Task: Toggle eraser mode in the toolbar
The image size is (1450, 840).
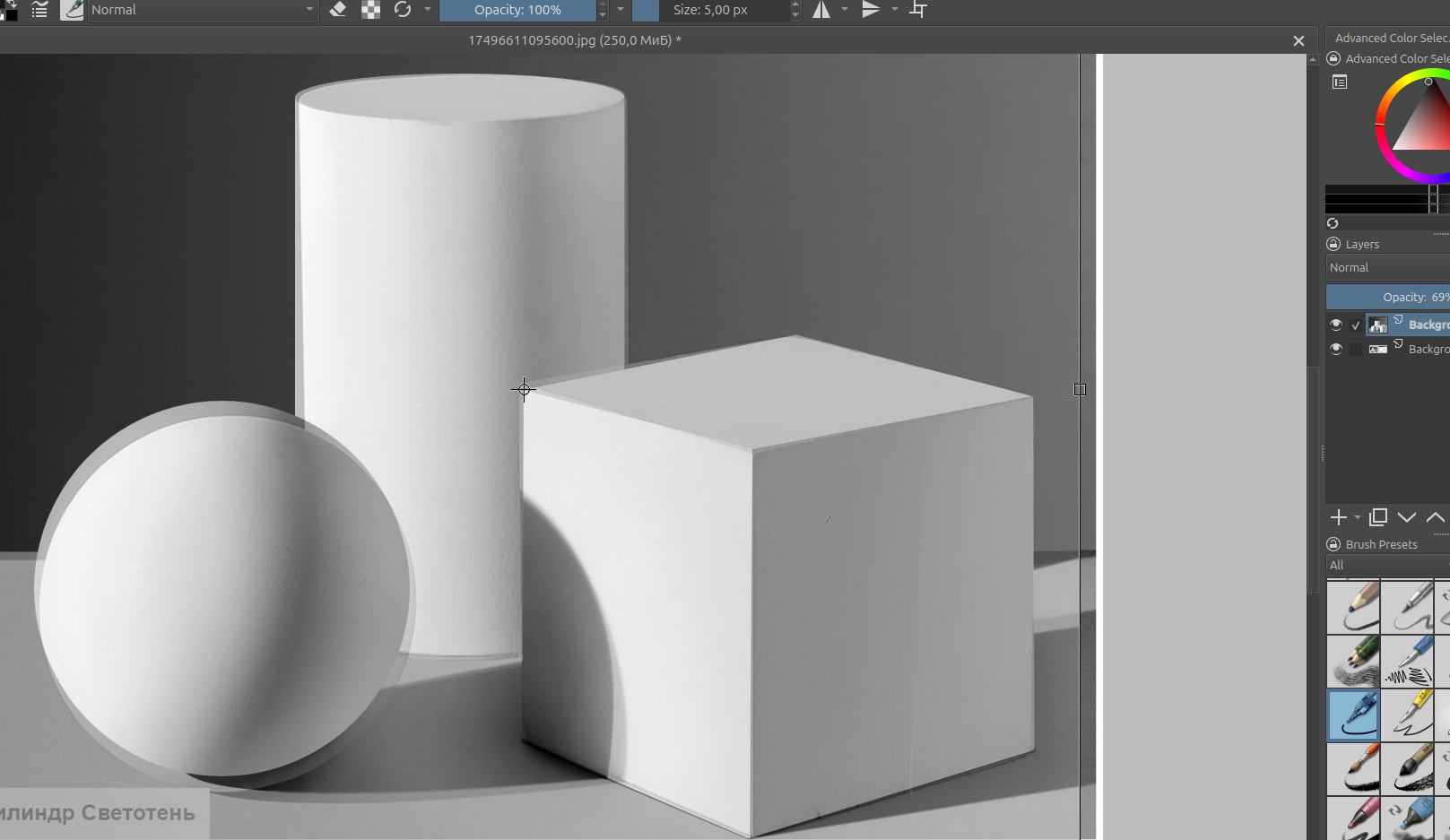Action: (x=338, y=10)
